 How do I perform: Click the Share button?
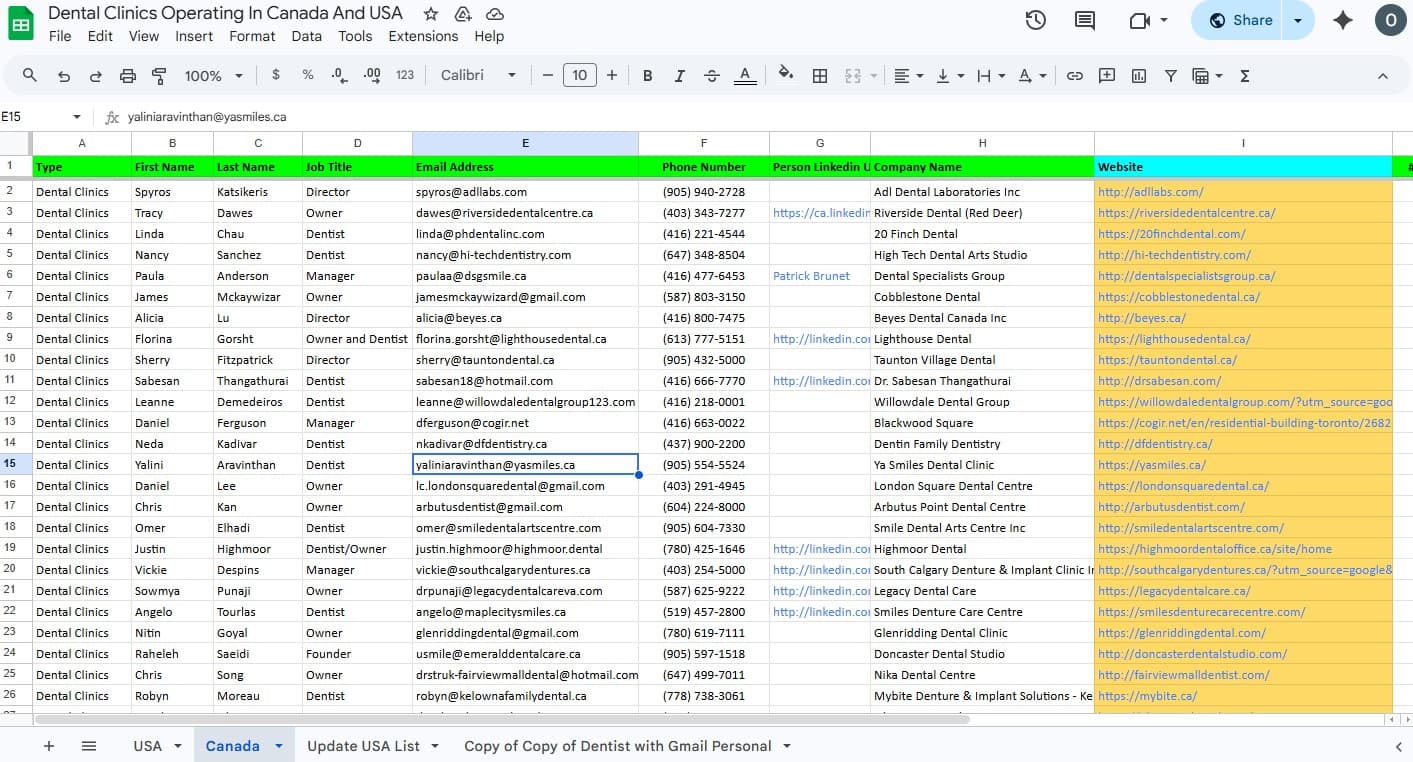1240,20
